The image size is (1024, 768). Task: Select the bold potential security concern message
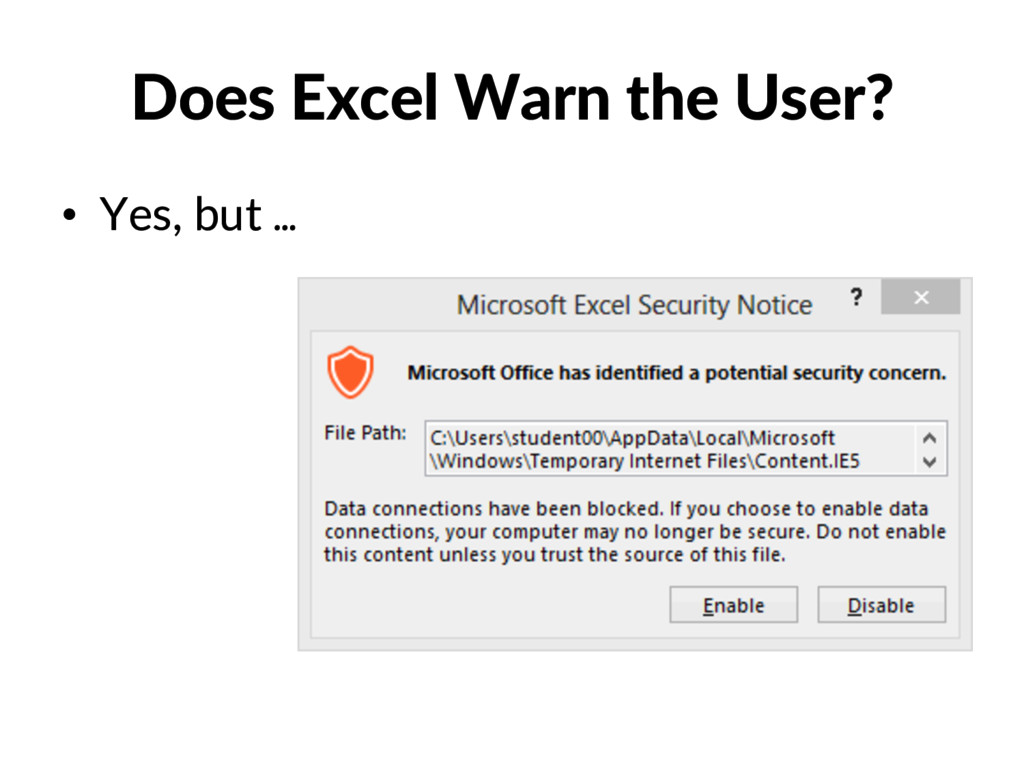click(x=677, y=373)
